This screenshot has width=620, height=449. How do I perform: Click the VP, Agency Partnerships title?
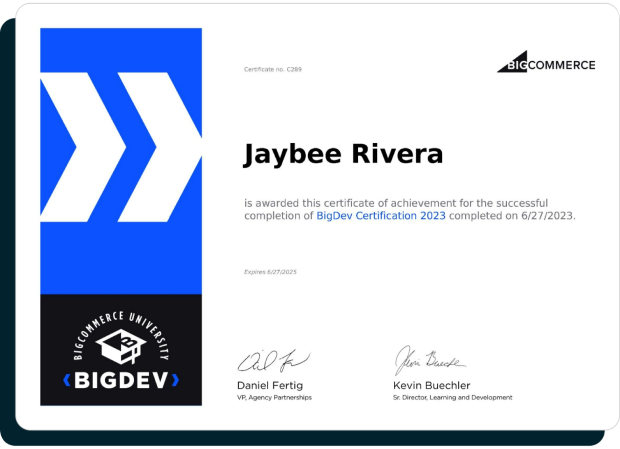pos(274,398)
